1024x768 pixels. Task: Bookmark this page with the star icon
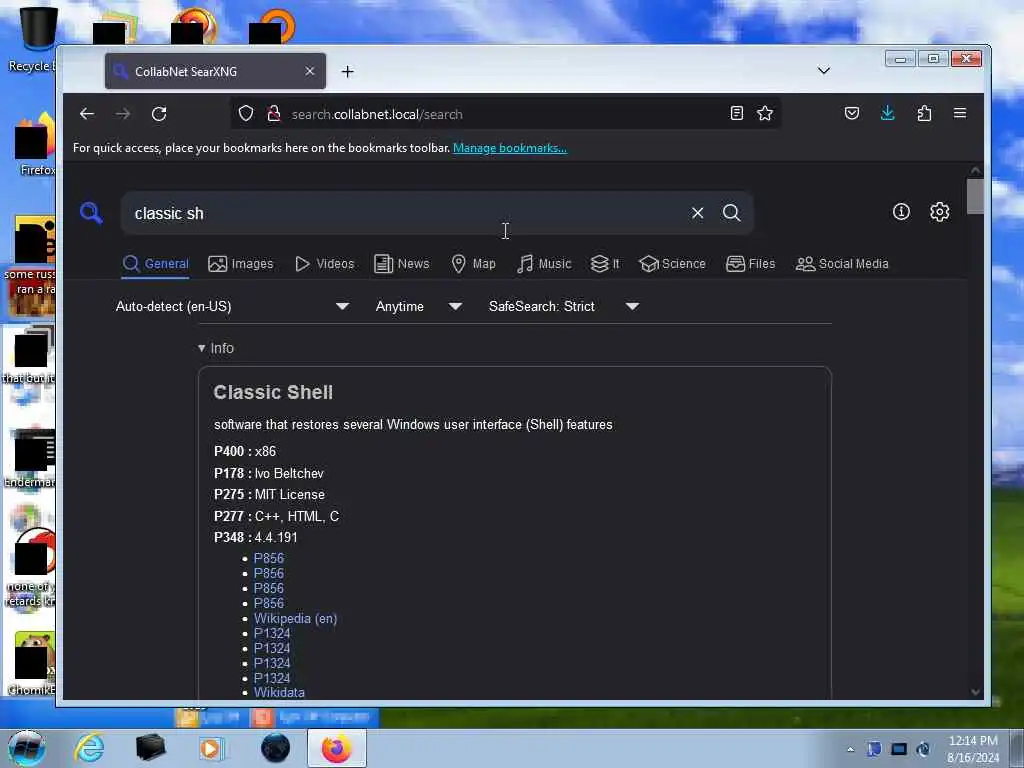click(x=765, y=114)
